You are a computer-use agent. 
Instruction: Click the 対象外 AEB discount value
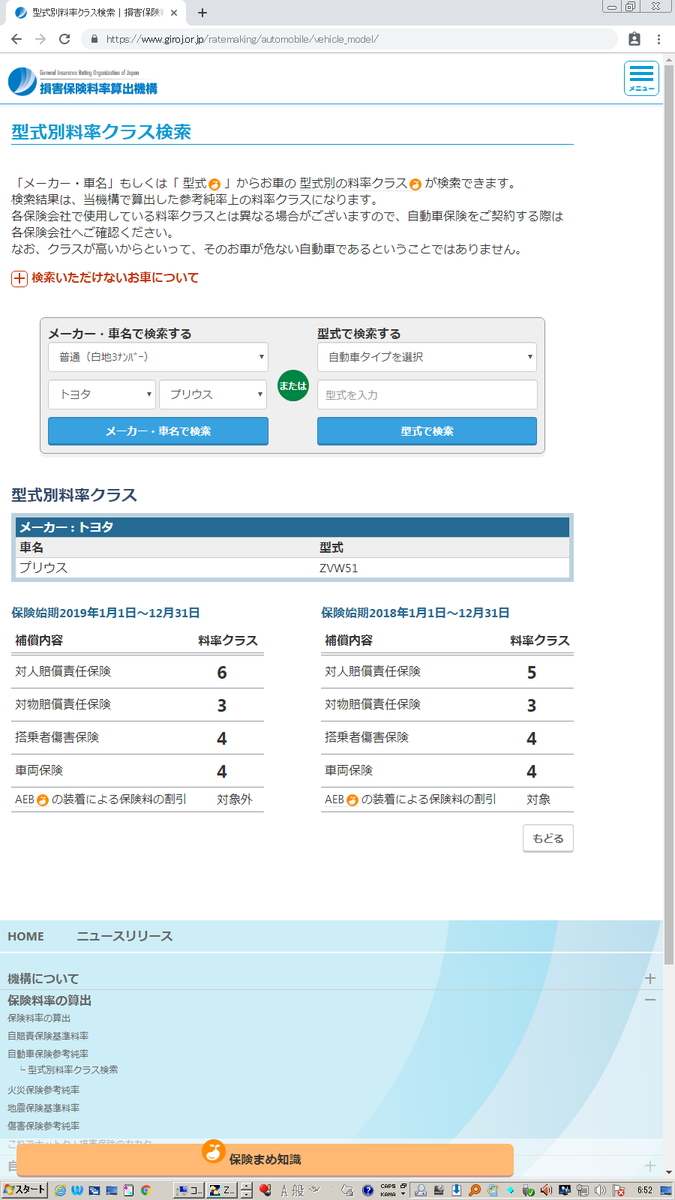pos(234,800)
